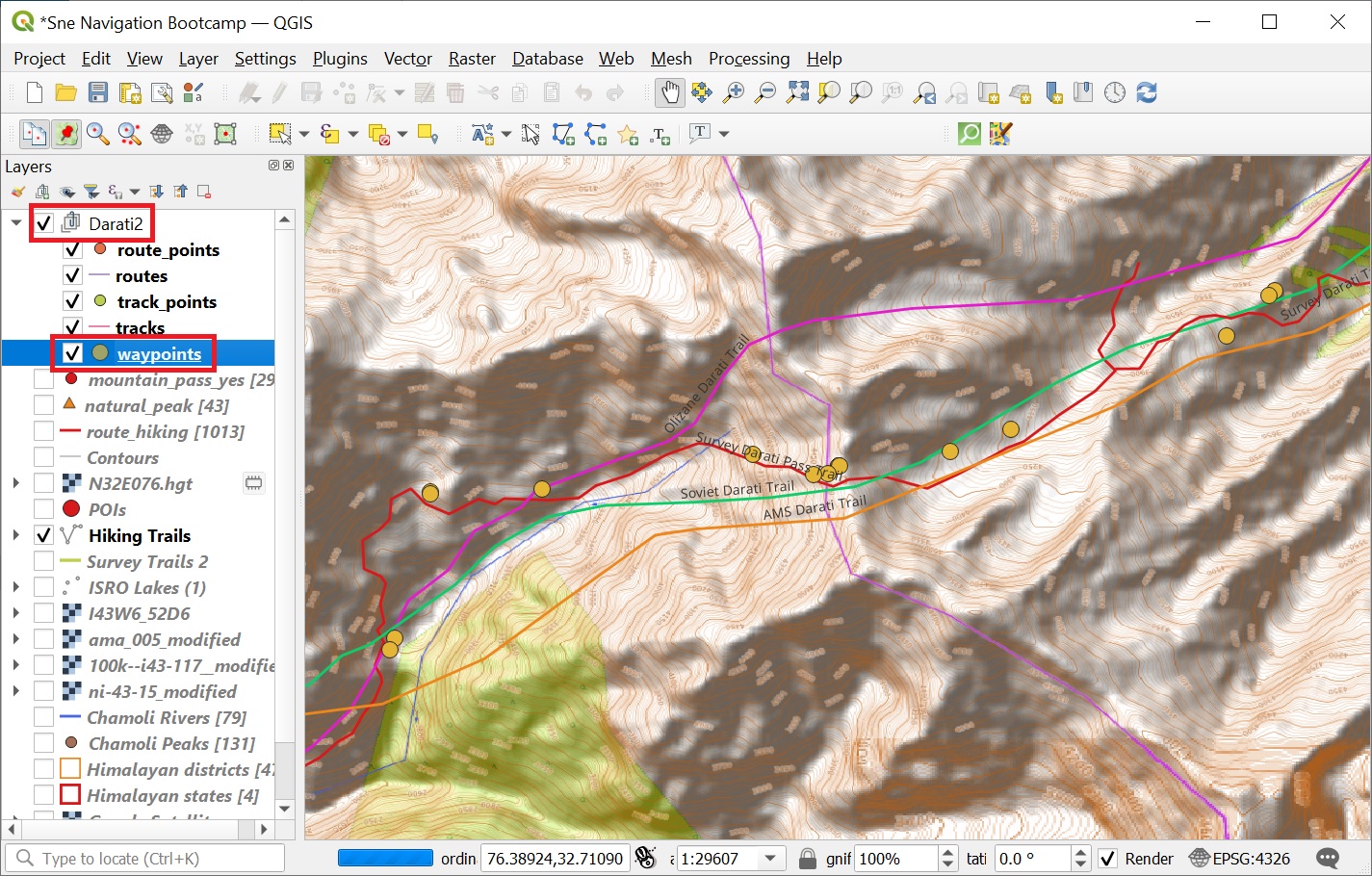
Task: Open the Select Features tool dropdown arrow
Action: 303,134
